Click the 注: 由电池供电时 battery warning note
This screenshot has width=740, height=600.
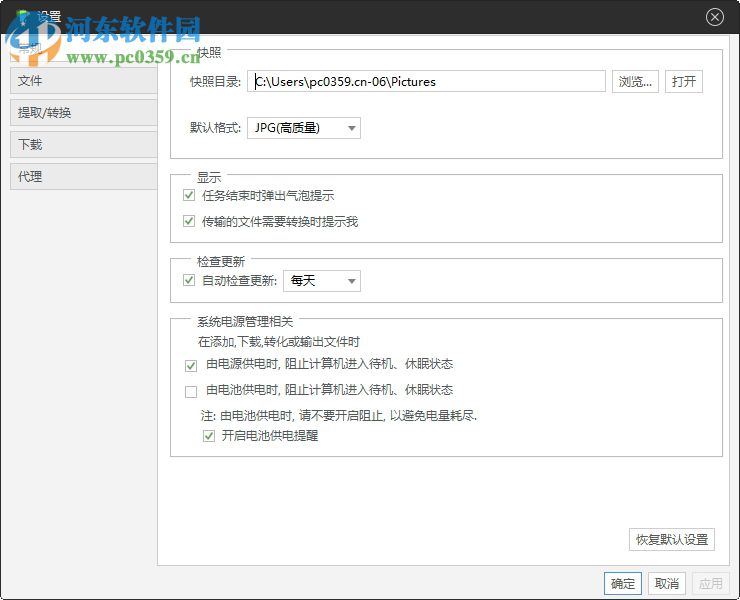point(339,415)
